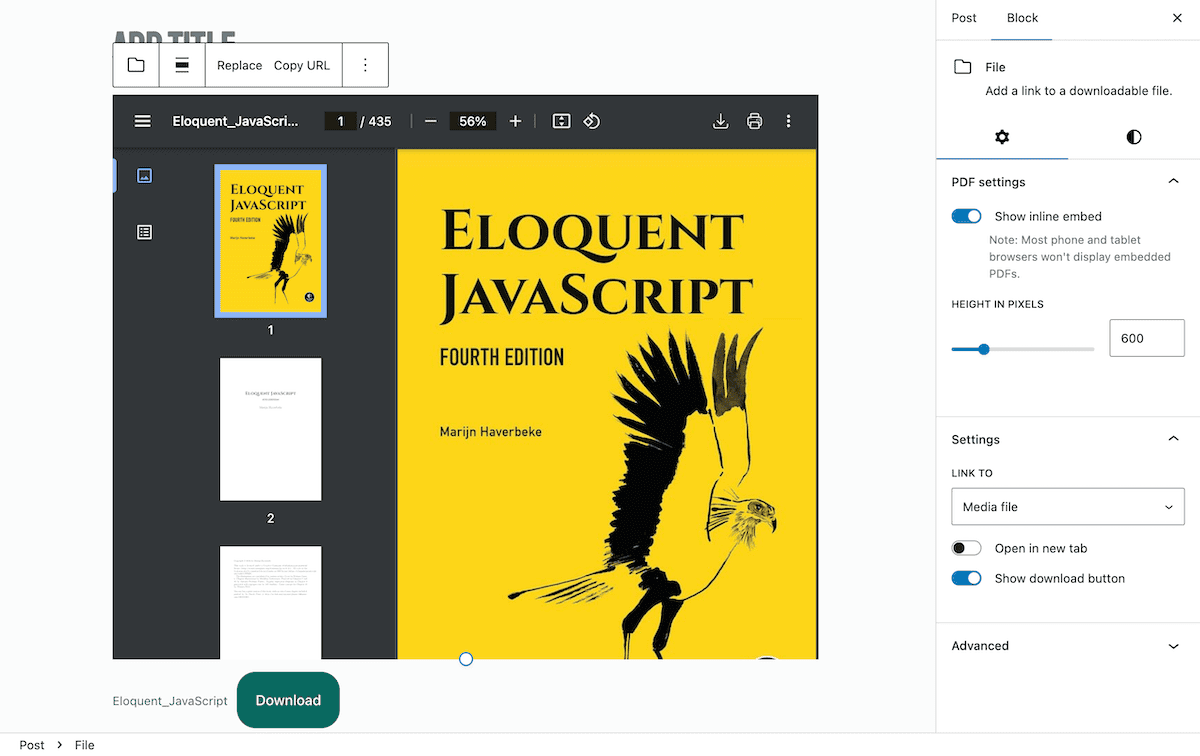This screenshot has height=756, width=1200.
Task: Open block options three-dot menu
Action: (x=365, y=65)
